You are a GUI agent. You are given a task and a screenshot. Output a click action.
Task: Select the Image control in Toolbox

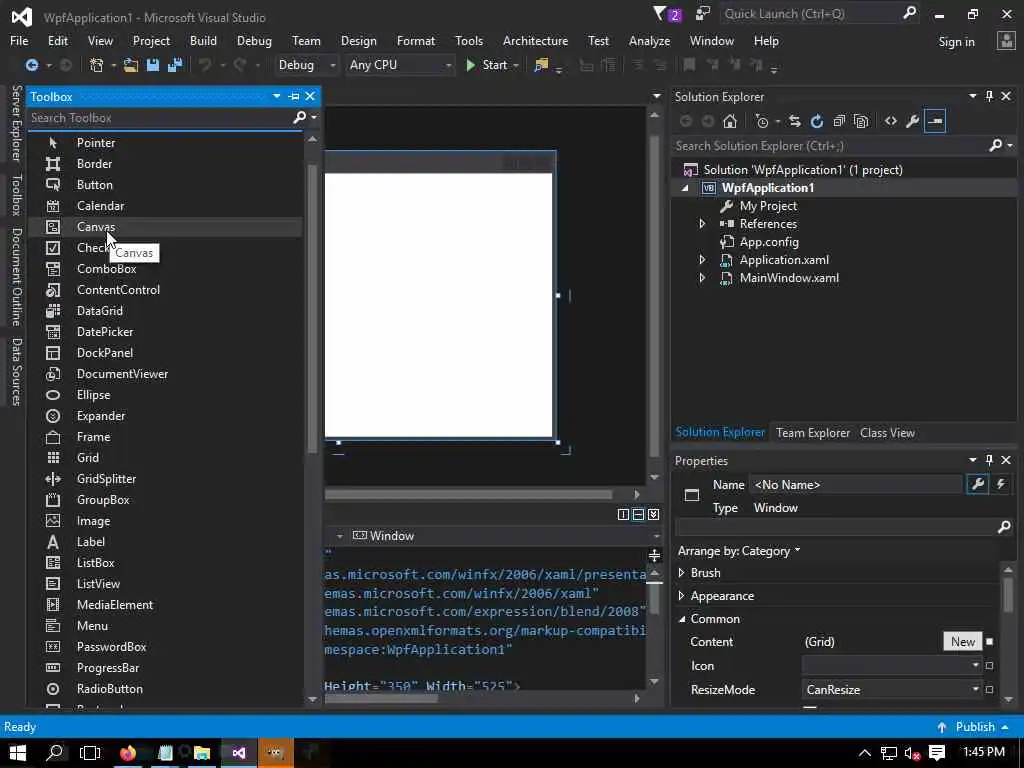pyautogui.click(x=165, y=521)
